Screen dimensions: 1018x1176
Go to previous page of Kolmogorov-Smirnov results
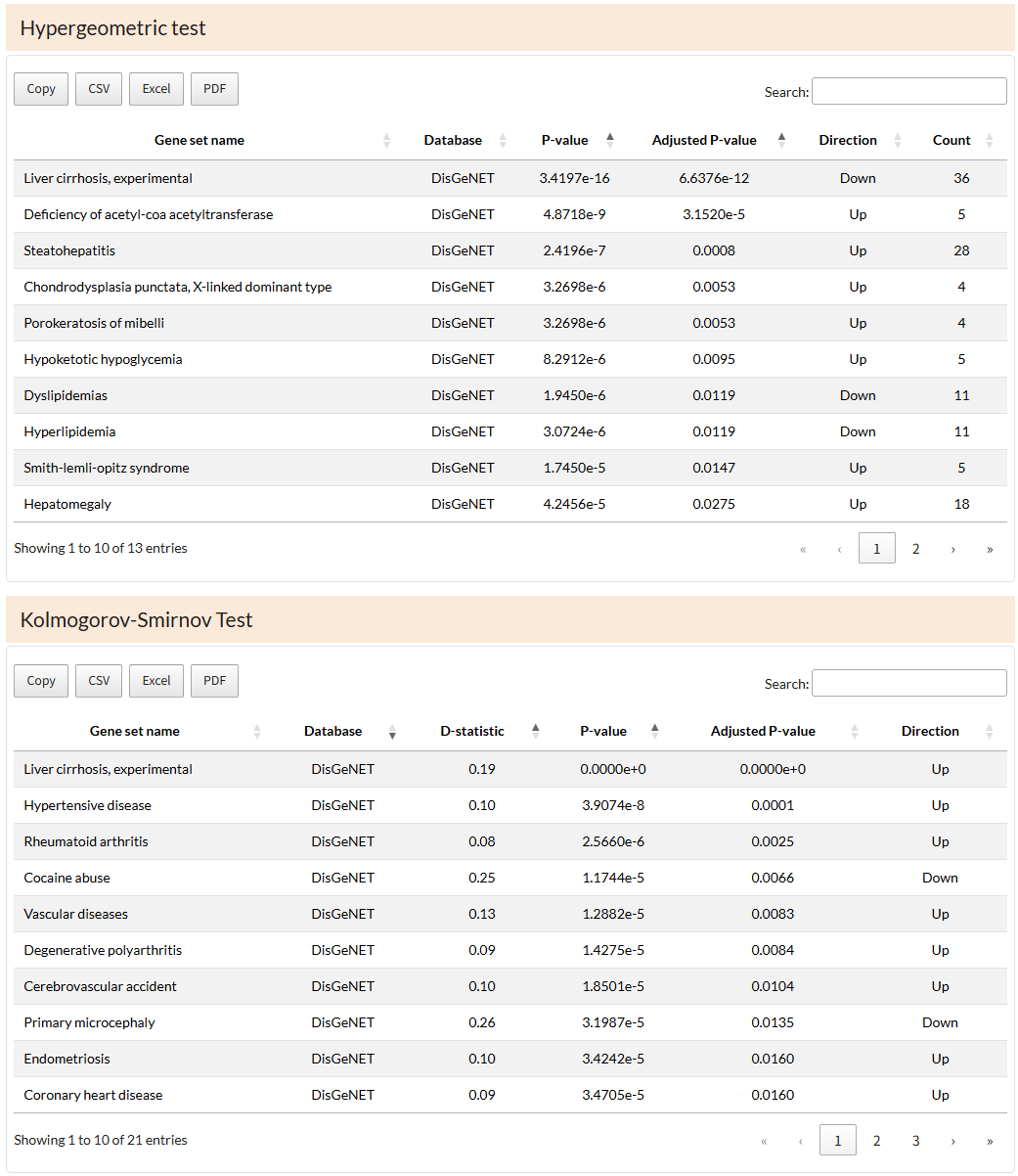pyautogui.click(x=800, y=1141)
